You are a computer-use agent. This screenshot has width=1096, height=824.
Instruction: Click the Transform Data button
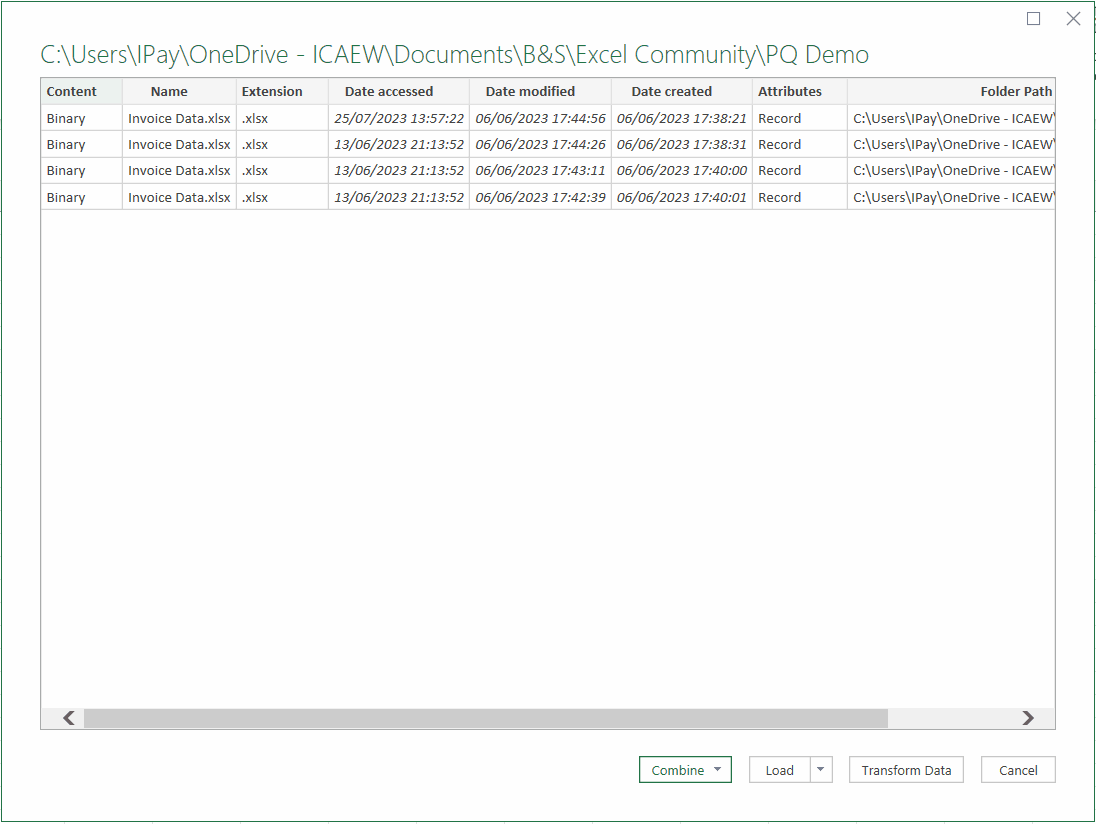pos(906,770)
